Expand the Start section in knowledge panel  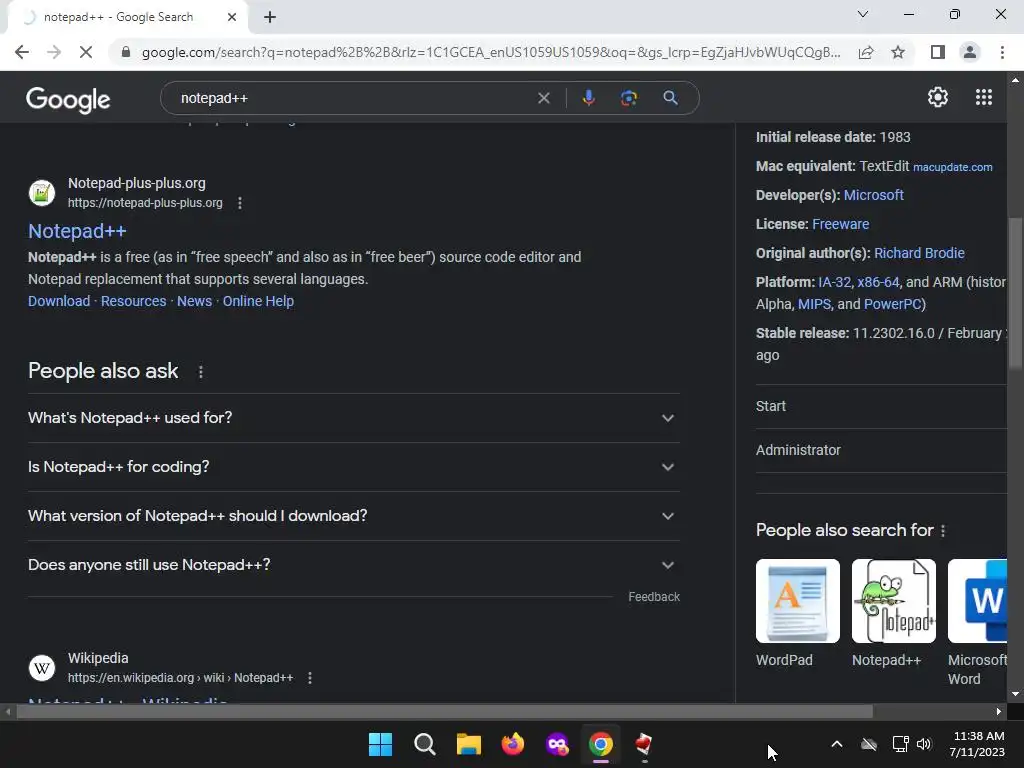coord(881,406)
